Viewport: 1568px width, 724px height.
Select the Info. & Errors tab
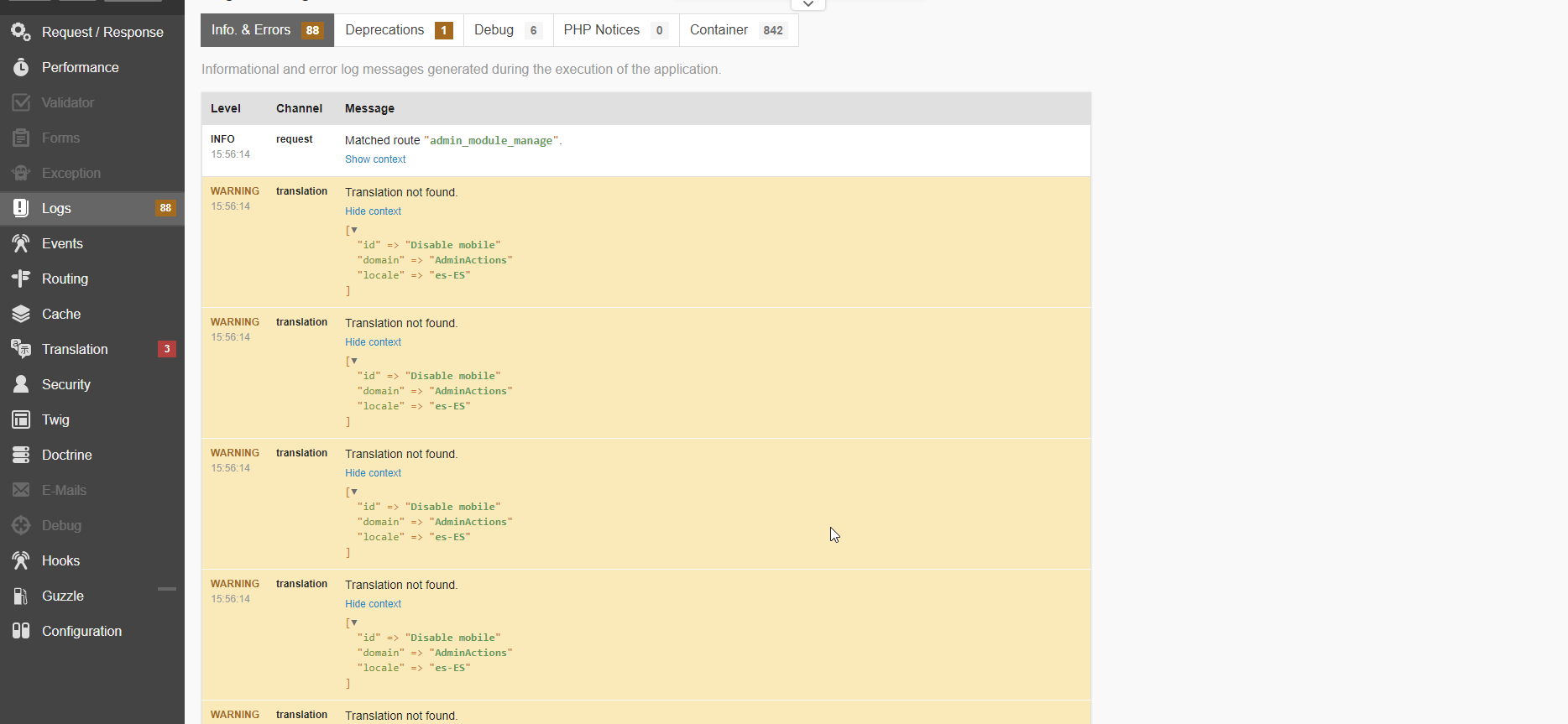click(267, 30)
